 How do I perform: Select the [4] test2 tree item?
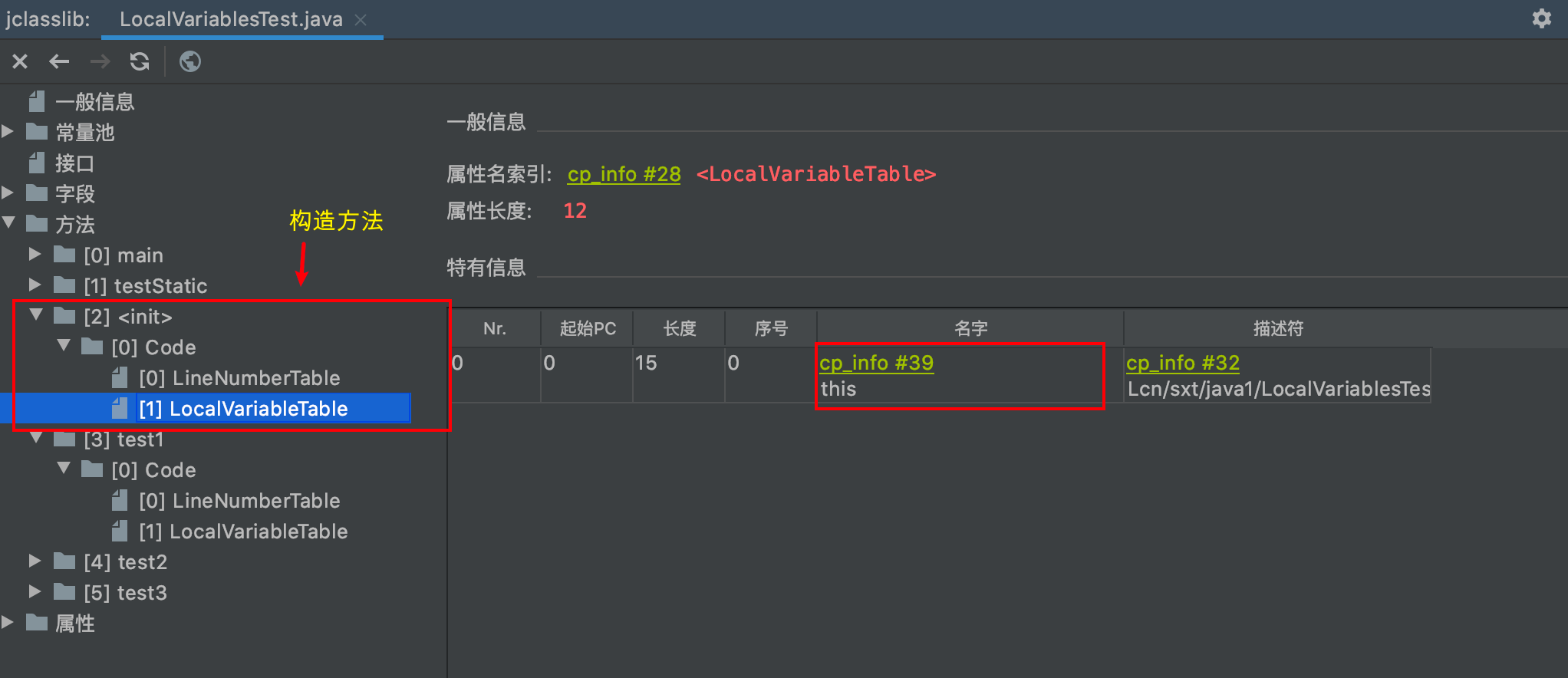(126, 561)
